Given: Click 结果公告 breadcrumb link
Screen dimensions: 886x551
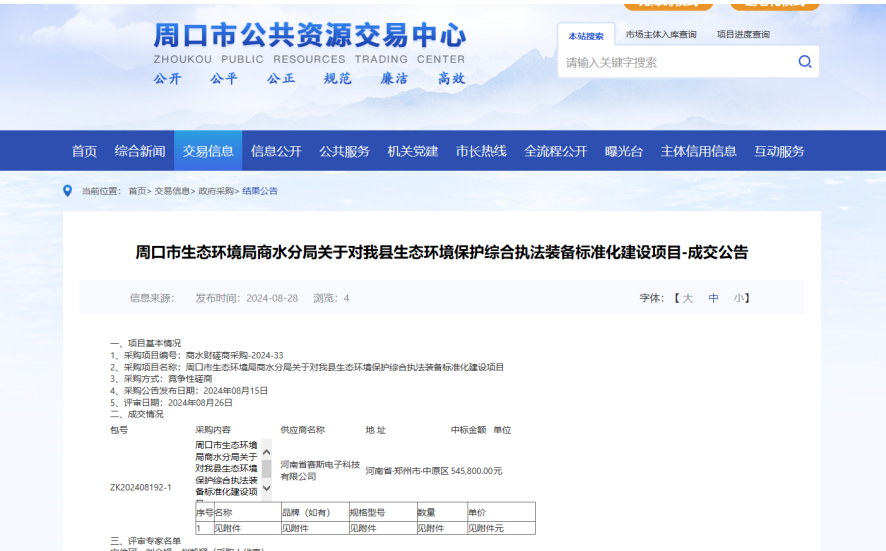Looking at the screenshot, I should pyautogui.click(x=260, y=191).
